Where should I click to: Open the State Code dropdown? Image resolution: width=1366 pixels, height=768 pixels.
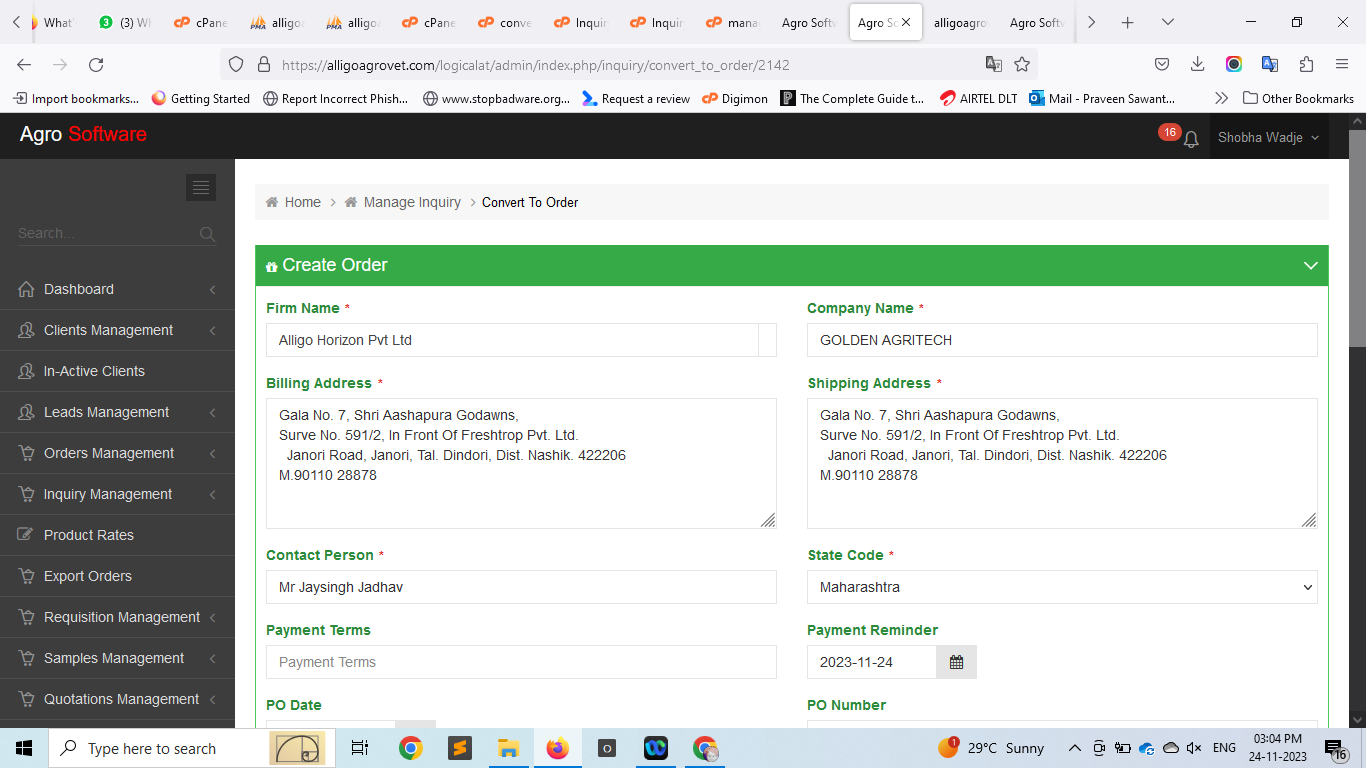[1061, 587]
